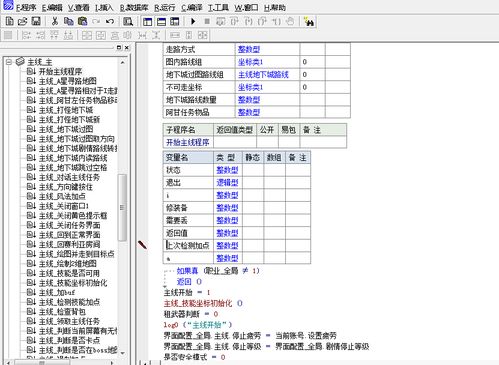This screenshot has width=499, height=365.
Task: Click the 主线_技能坐标初始化 code line
Action: [203, 303]
